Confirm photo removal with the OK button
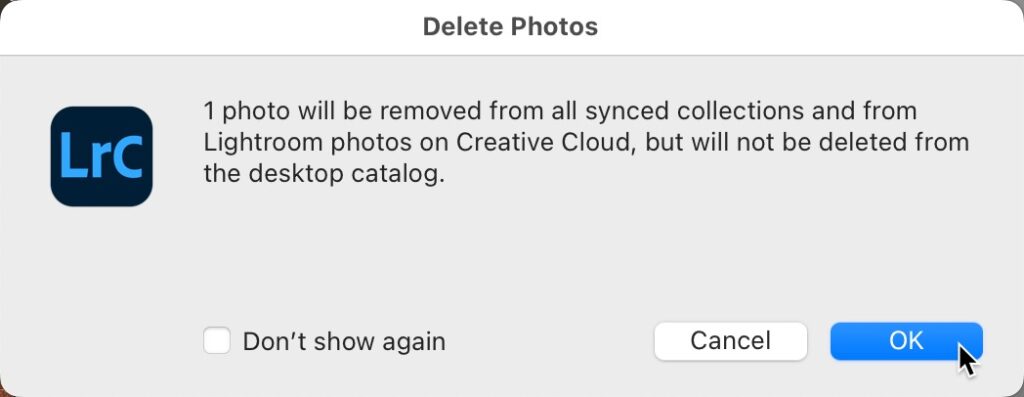 pos(906,341)
